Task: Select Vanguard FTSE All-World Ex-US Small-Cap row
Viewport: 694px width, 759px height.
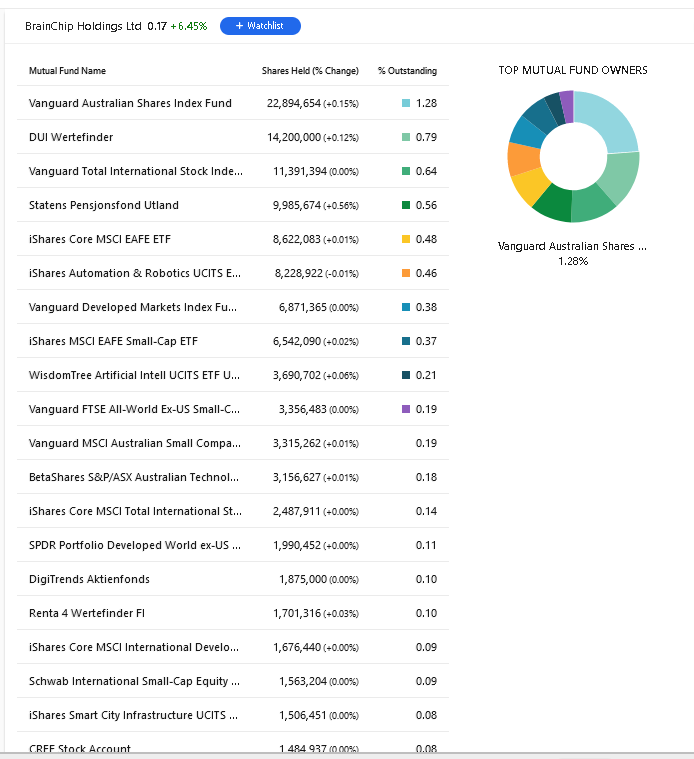Action: 233,409
